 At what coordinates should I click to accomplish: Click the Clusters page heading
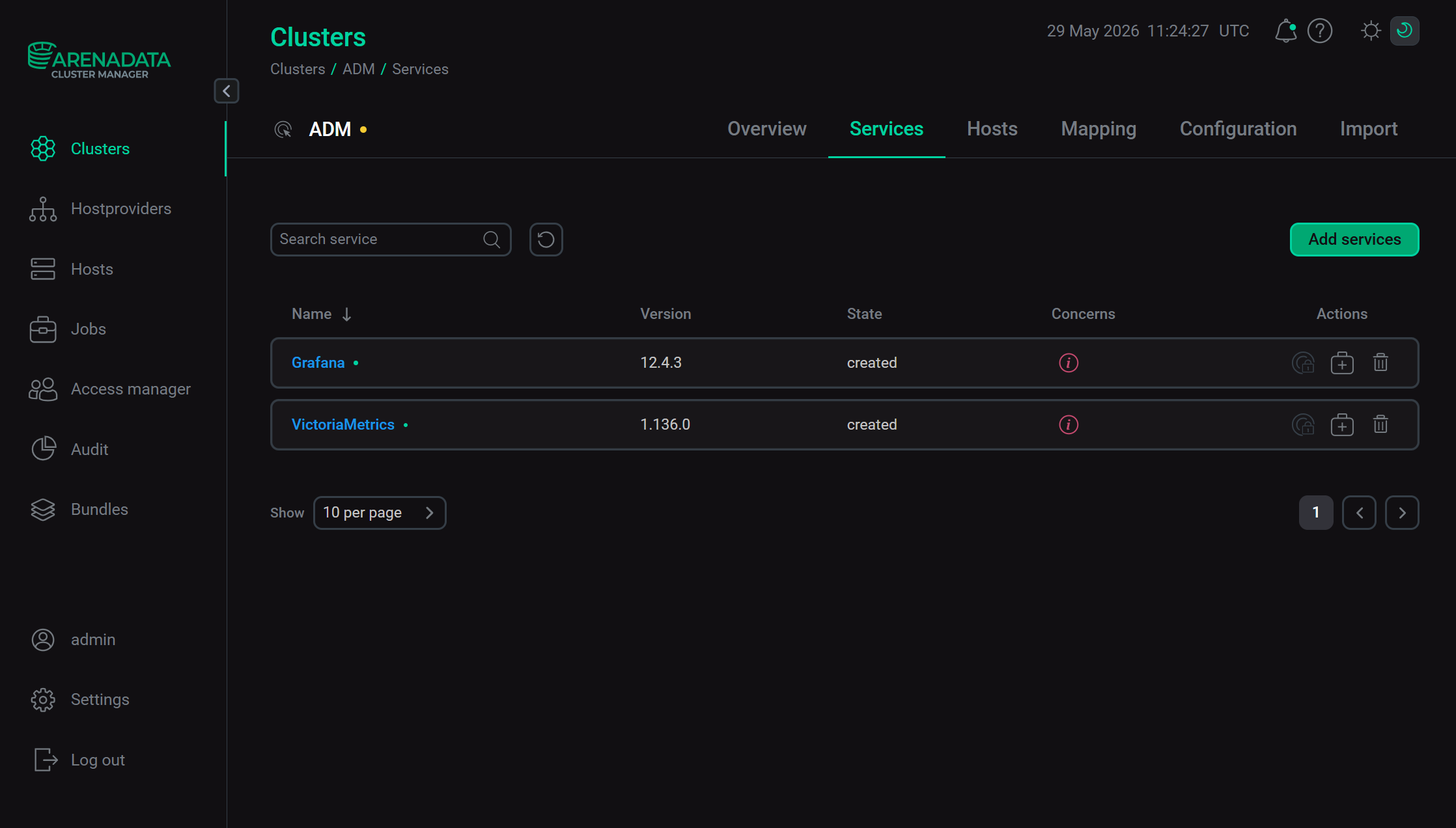[318, 37]
